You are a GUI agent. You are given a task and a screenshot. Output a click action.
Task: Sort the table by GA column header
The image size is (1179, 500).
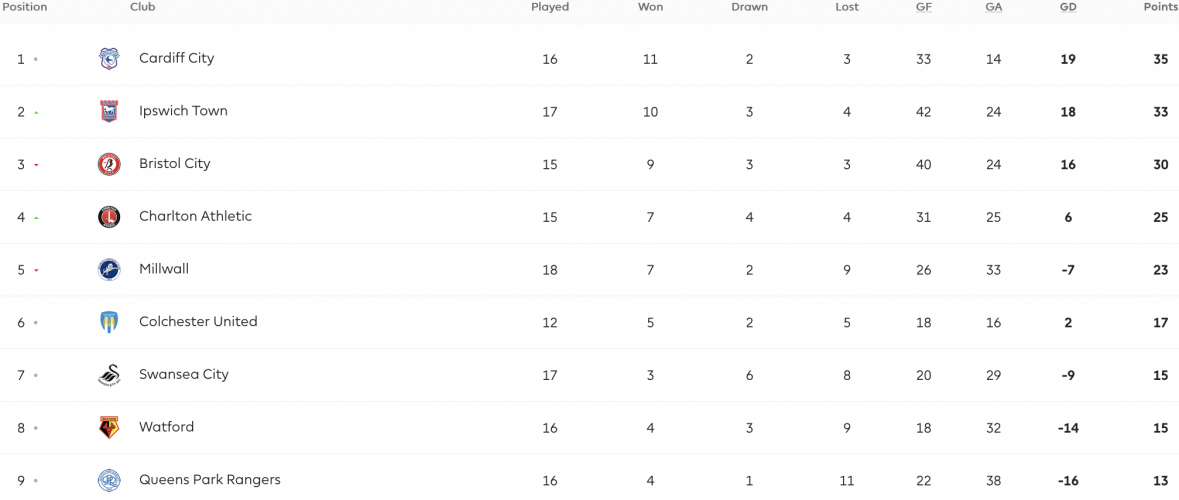993,7
